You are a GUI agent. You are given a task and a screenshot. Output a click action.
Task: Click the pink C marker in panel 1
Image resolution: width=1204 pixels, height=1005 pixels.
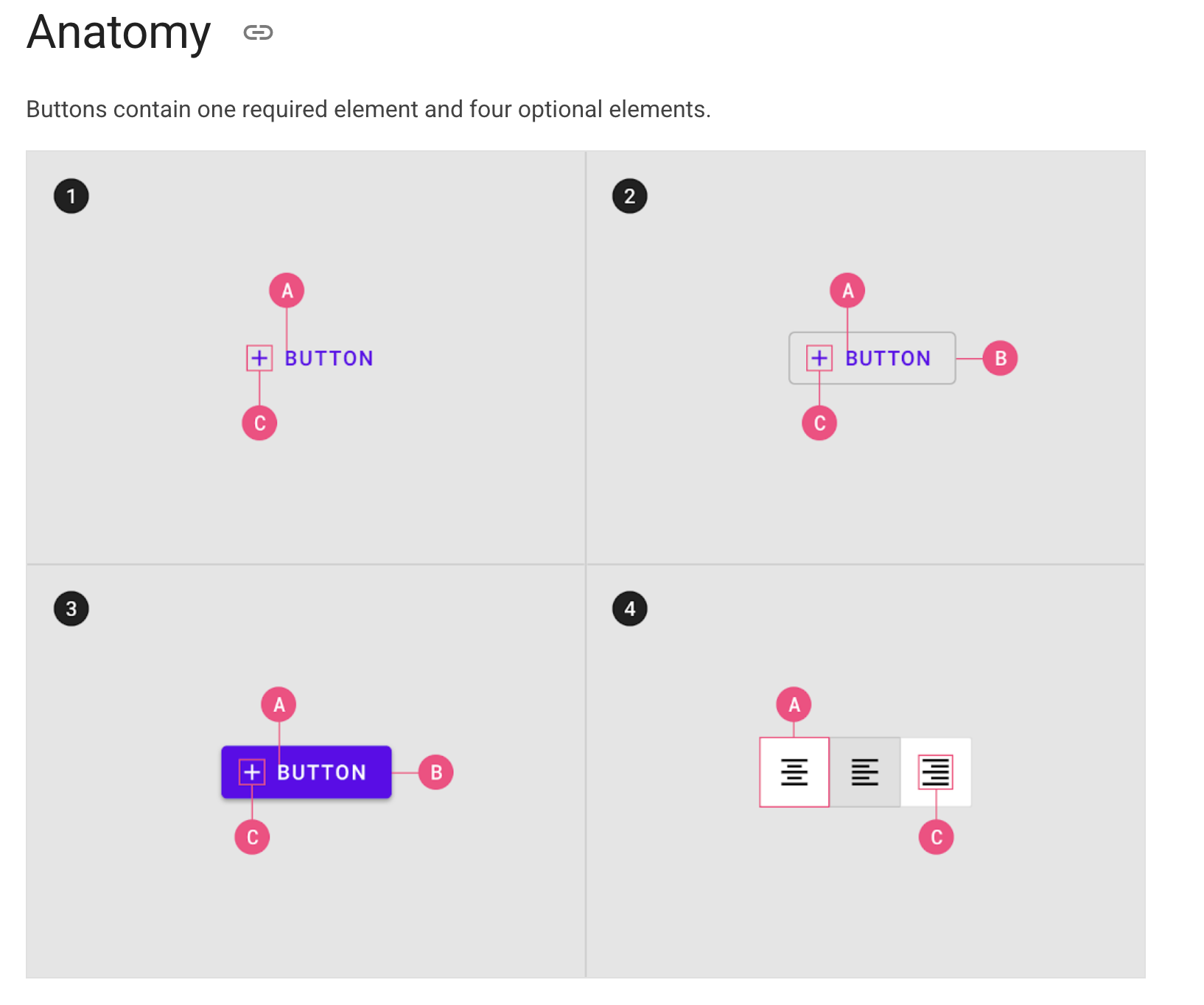coord(259,423)
